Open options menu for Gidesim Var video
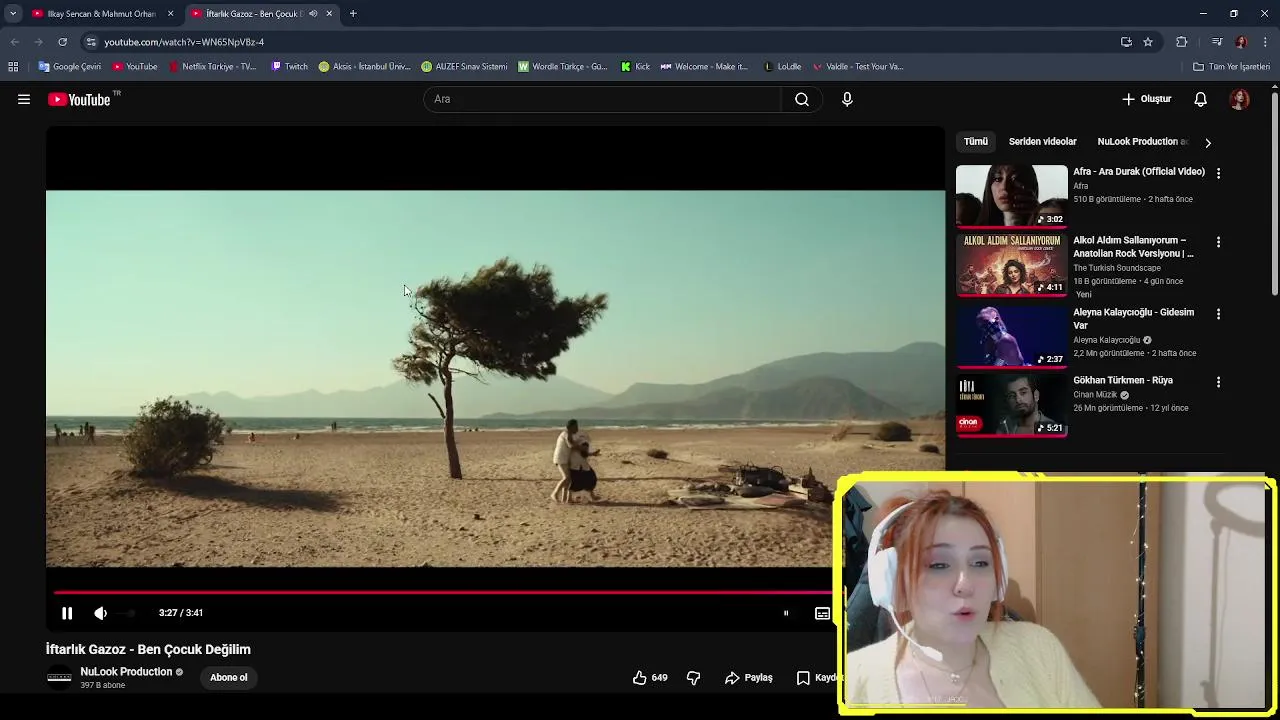Screen dimensions: 1280x720 coord(1218,314)
